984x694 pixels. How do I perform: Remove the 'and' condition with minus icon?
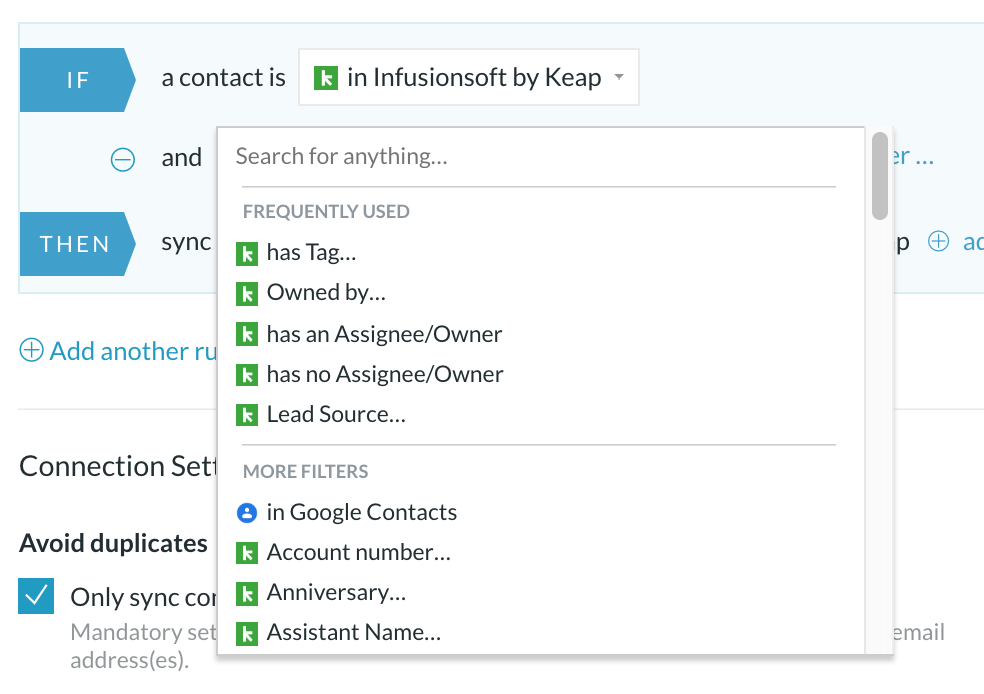pos(122,159)
